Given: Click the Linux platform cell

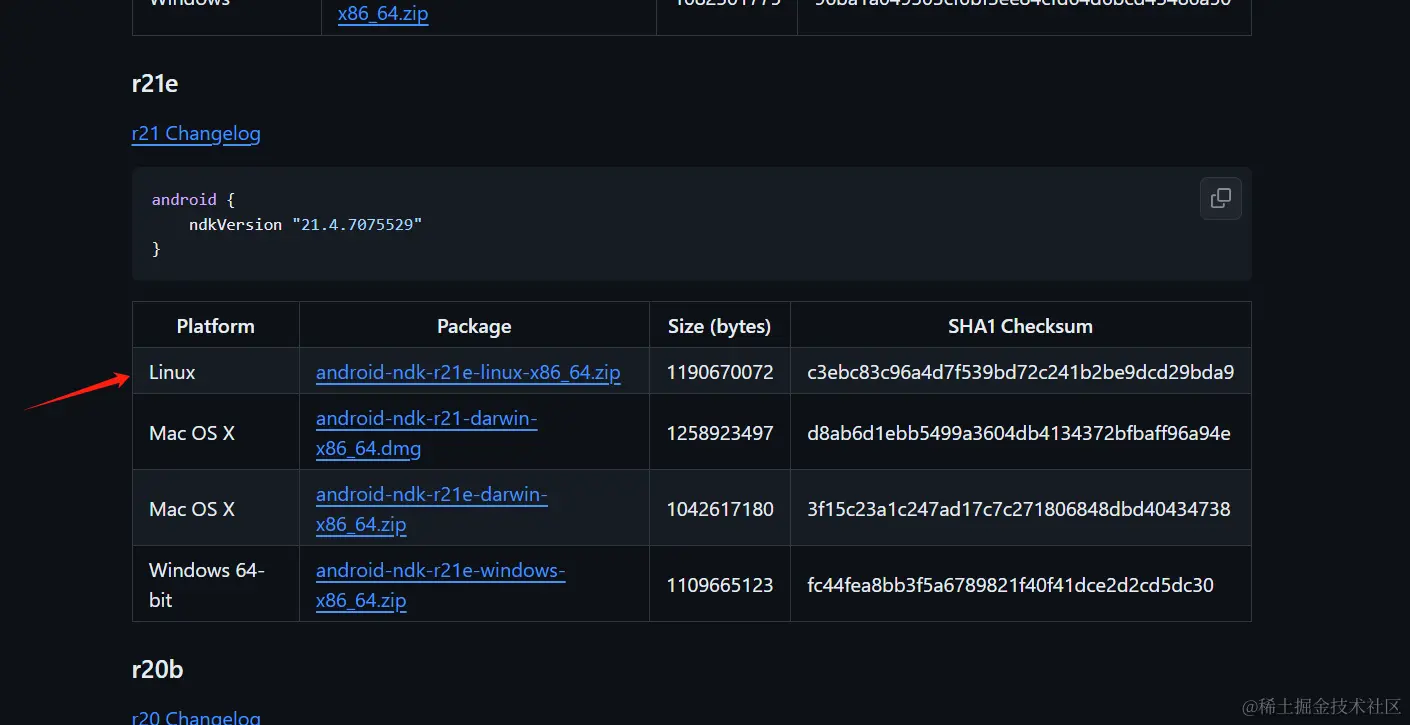Looking at the screenshot, I should (172, 373).
